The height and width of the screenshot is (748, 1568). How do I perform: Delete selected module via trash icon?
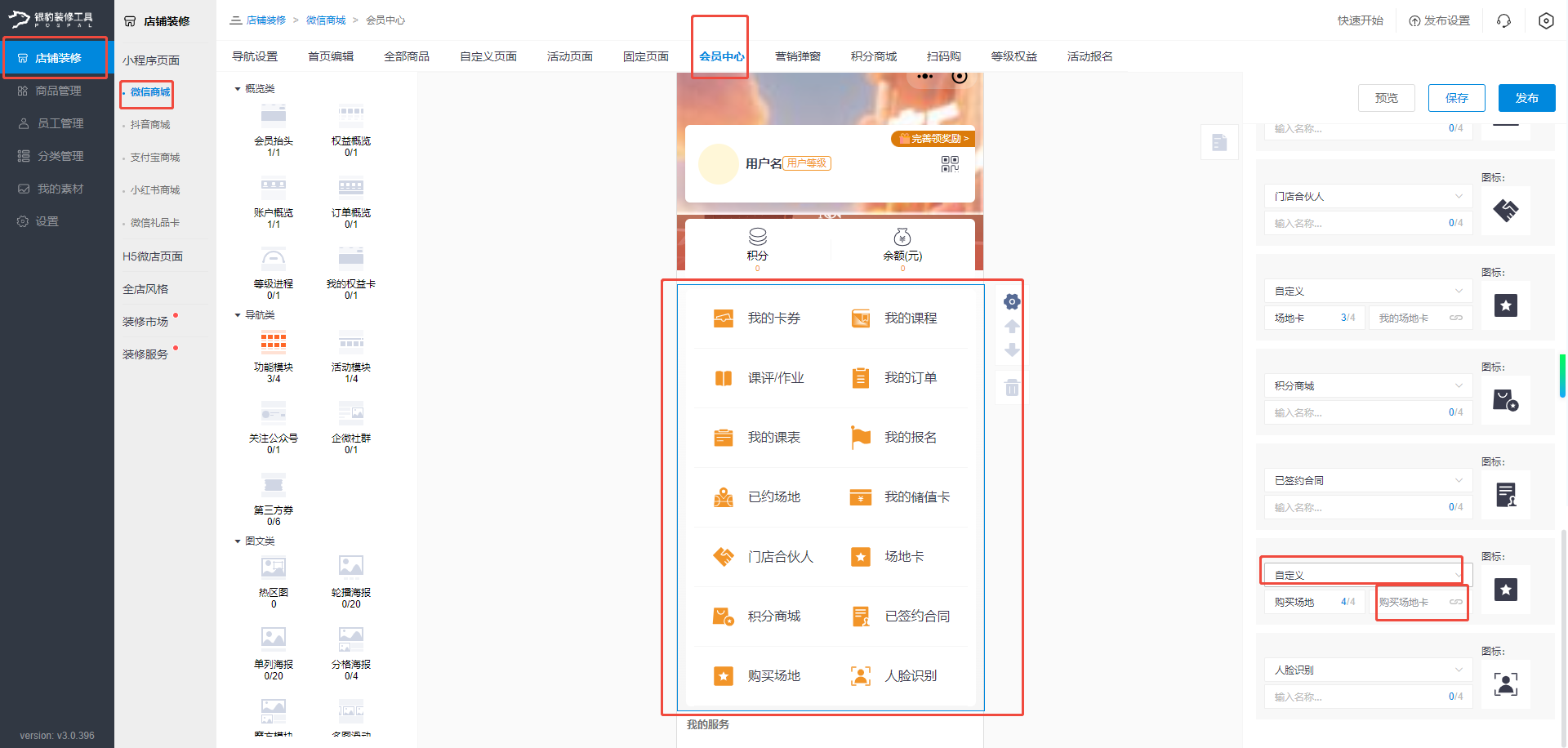[x=1012, y=387]
